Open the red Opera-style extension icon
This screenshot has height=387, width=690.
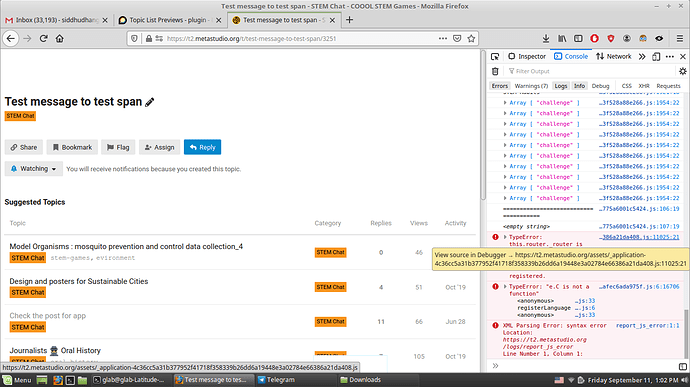click(595, 39)
